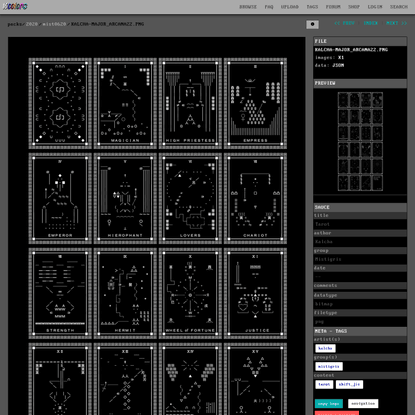Click the MAGICIAN tarot card
415x415 pixels.
(125, 103)
